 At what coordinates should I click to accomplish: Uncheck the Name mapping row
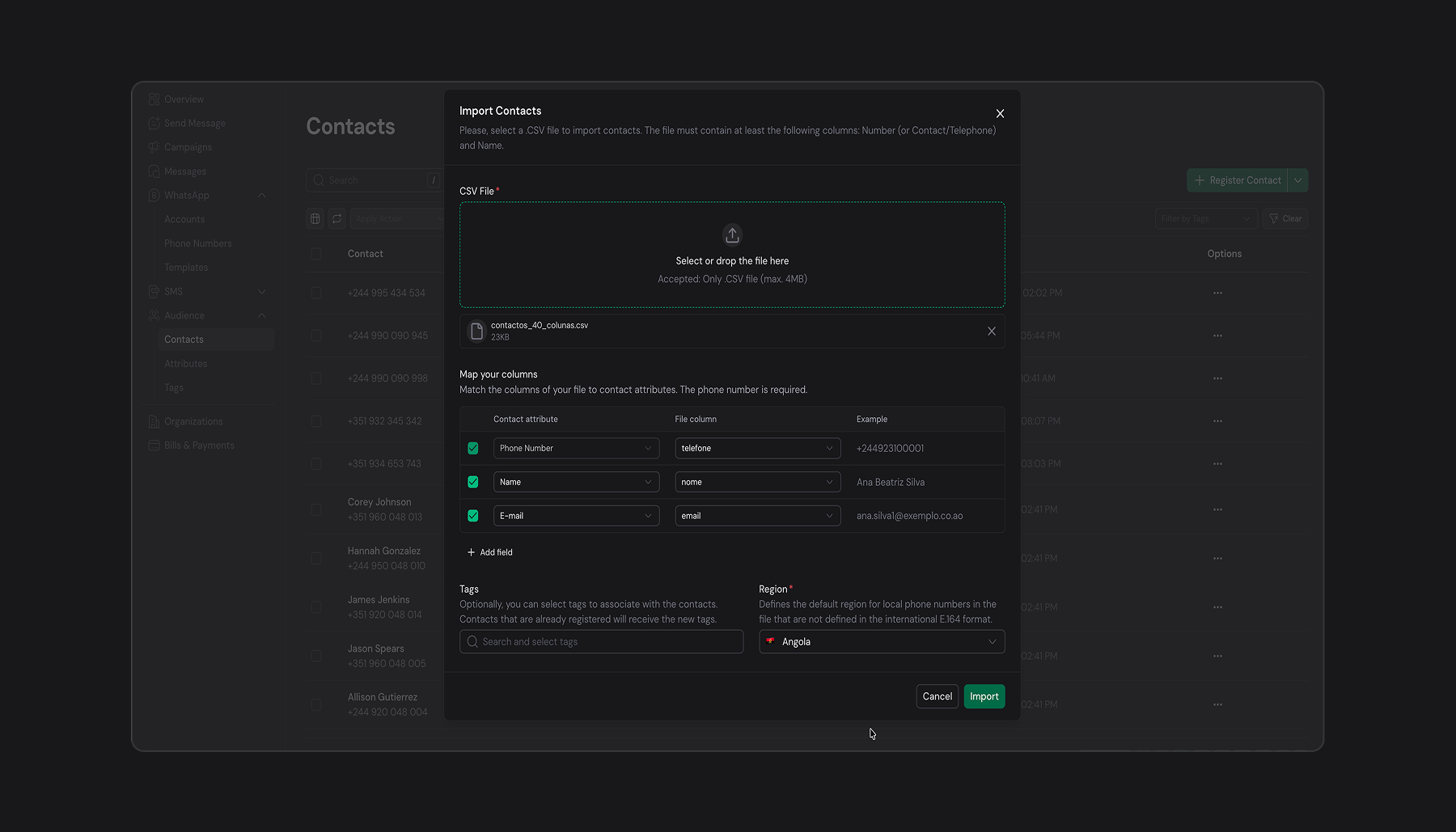[473, 483]
